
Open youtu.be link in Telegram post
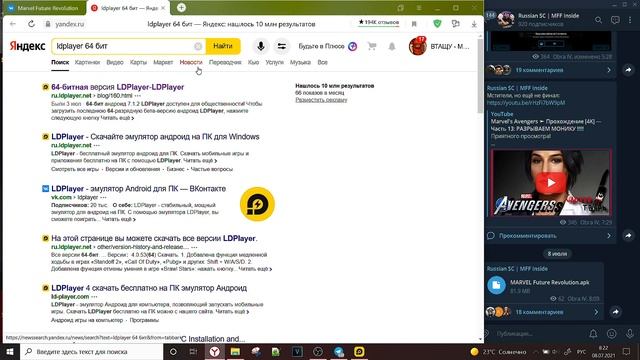pyautogui.click(x=526, y=103)
